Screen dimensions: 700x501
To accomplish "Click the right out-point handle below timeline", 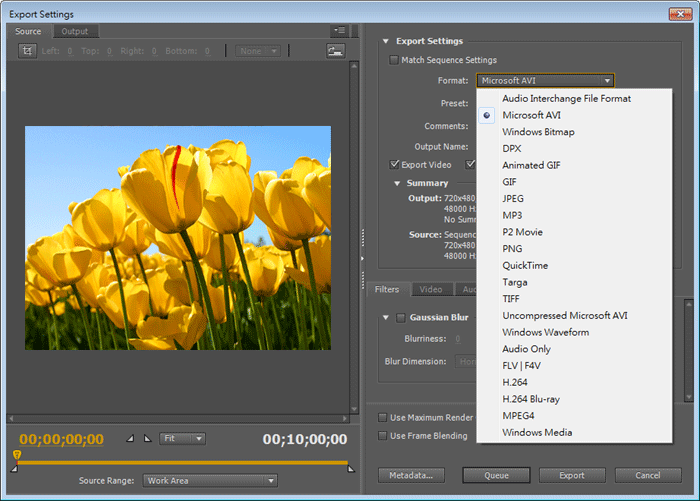I will click(350, 467).
